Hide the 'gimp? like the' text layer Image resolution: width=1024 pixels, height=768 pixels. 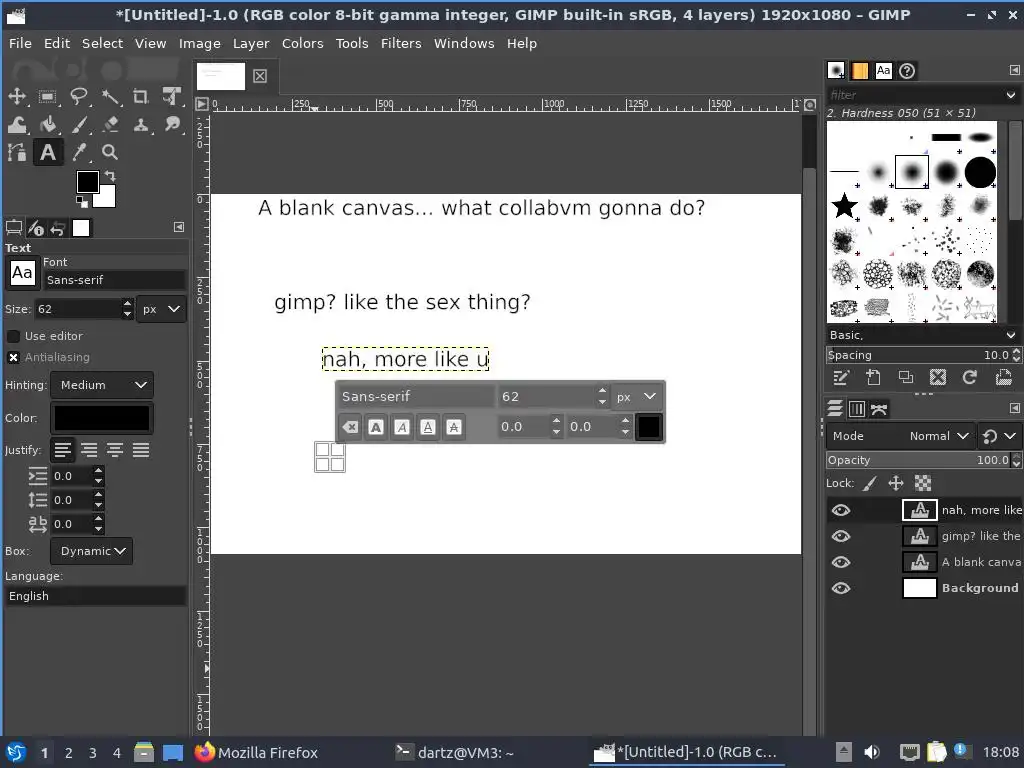840,536
